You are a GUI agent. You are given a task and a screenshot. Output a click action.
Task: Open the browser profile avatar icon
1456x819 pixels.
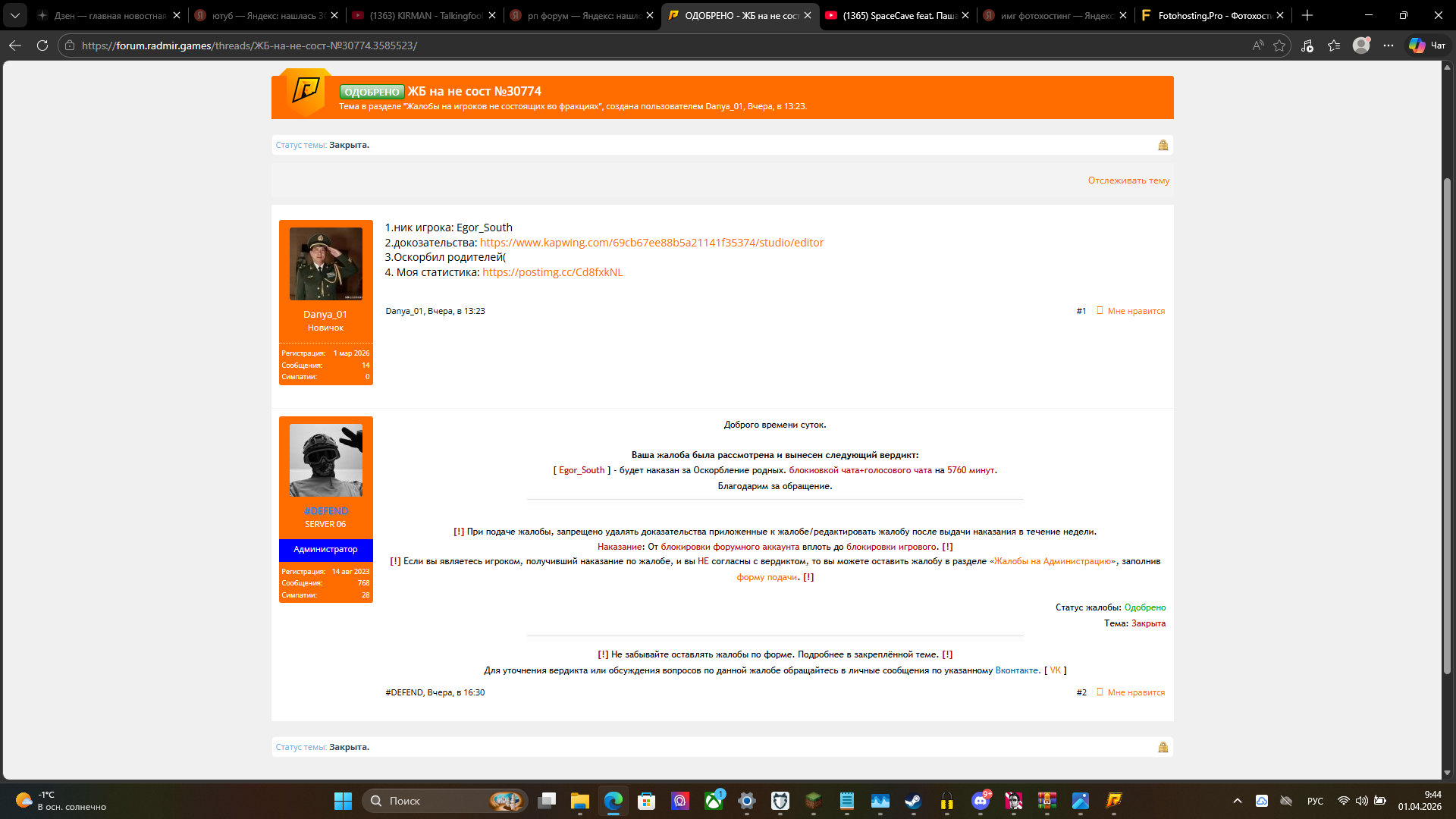coord(1361,45)
